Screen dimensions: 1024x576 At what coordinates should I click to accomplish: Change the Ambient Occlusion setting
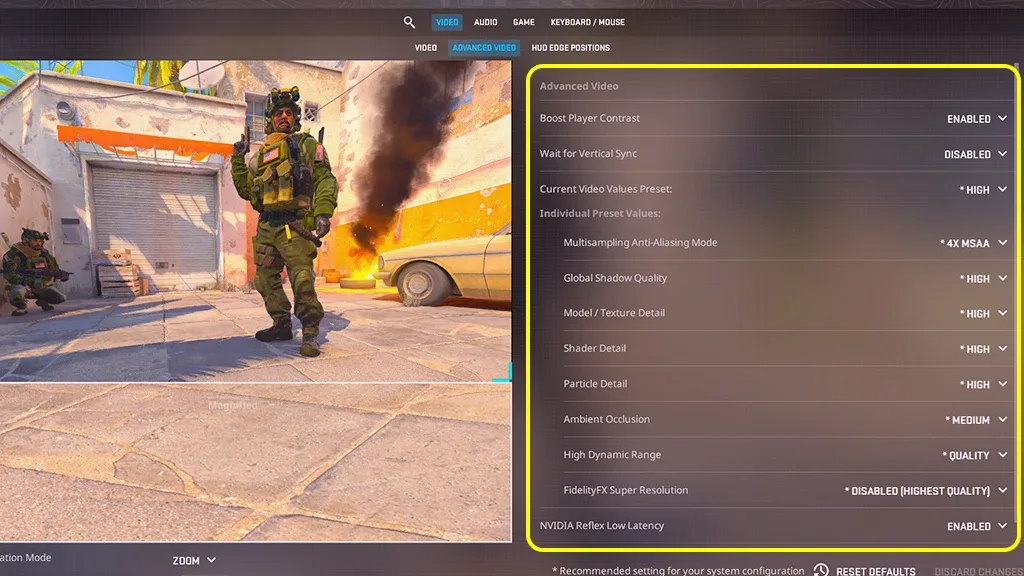(x=976, y=420)
